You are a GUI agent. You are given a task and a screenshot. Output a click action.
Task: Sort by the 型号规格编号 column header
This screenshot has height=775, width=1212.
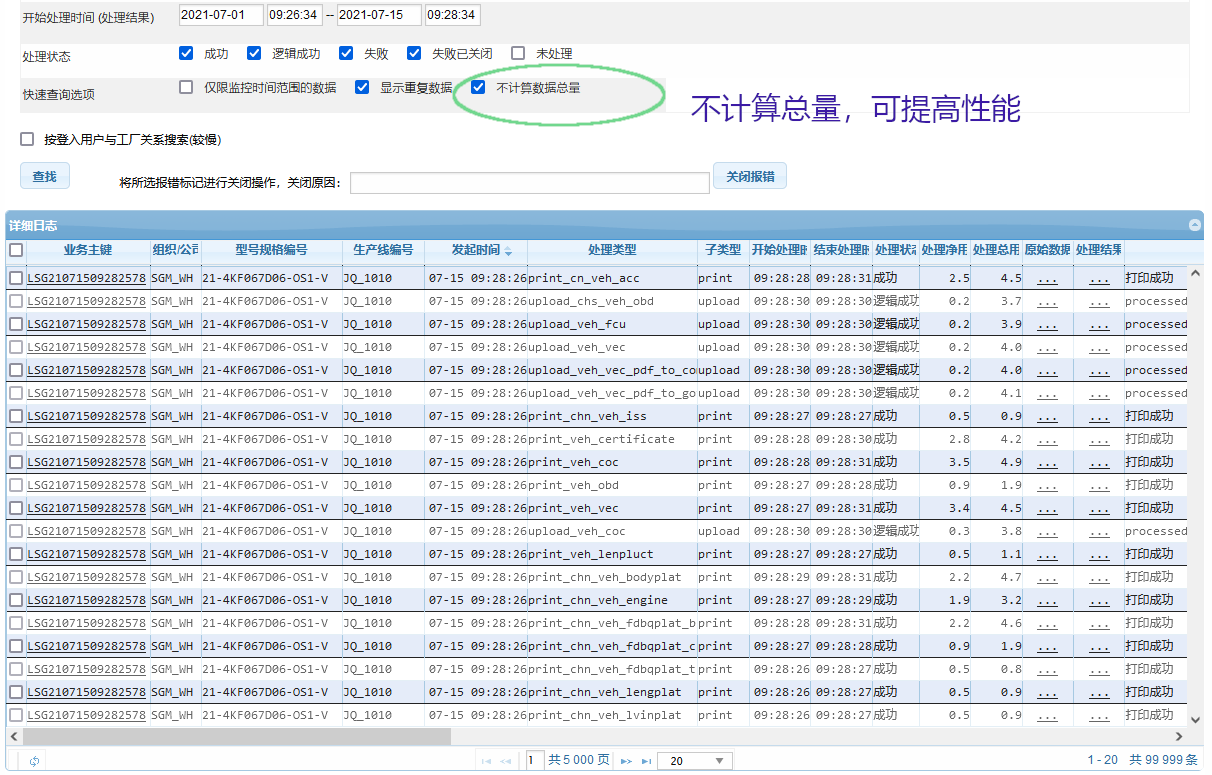[271, 250]
